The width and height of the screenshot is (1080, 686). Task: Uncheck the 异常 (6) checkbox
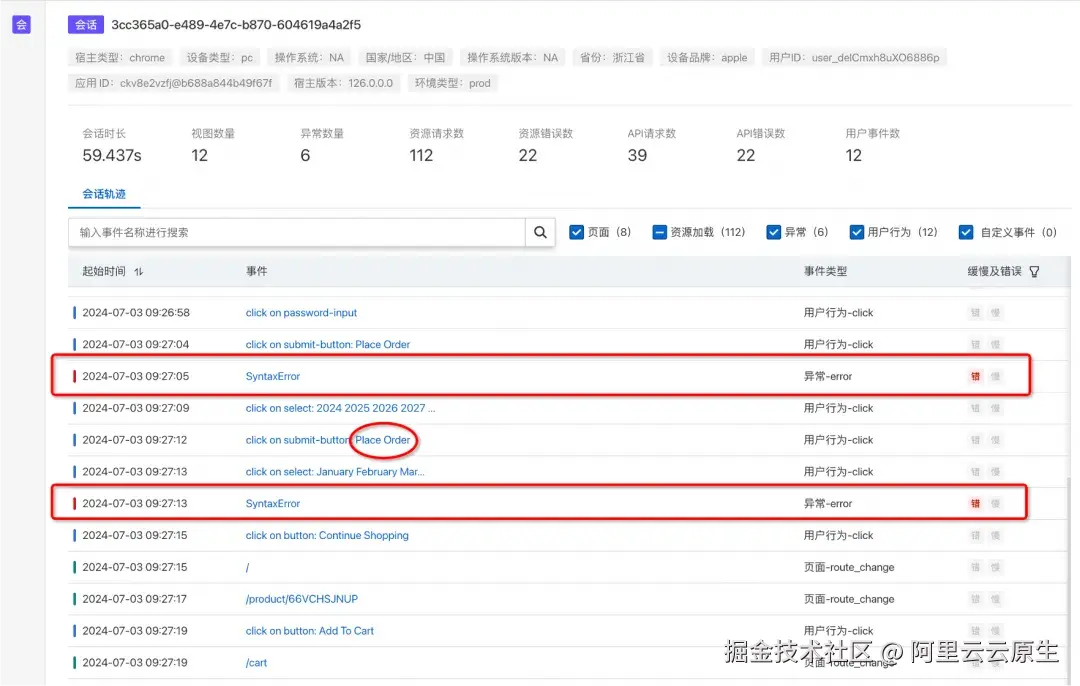774,231
